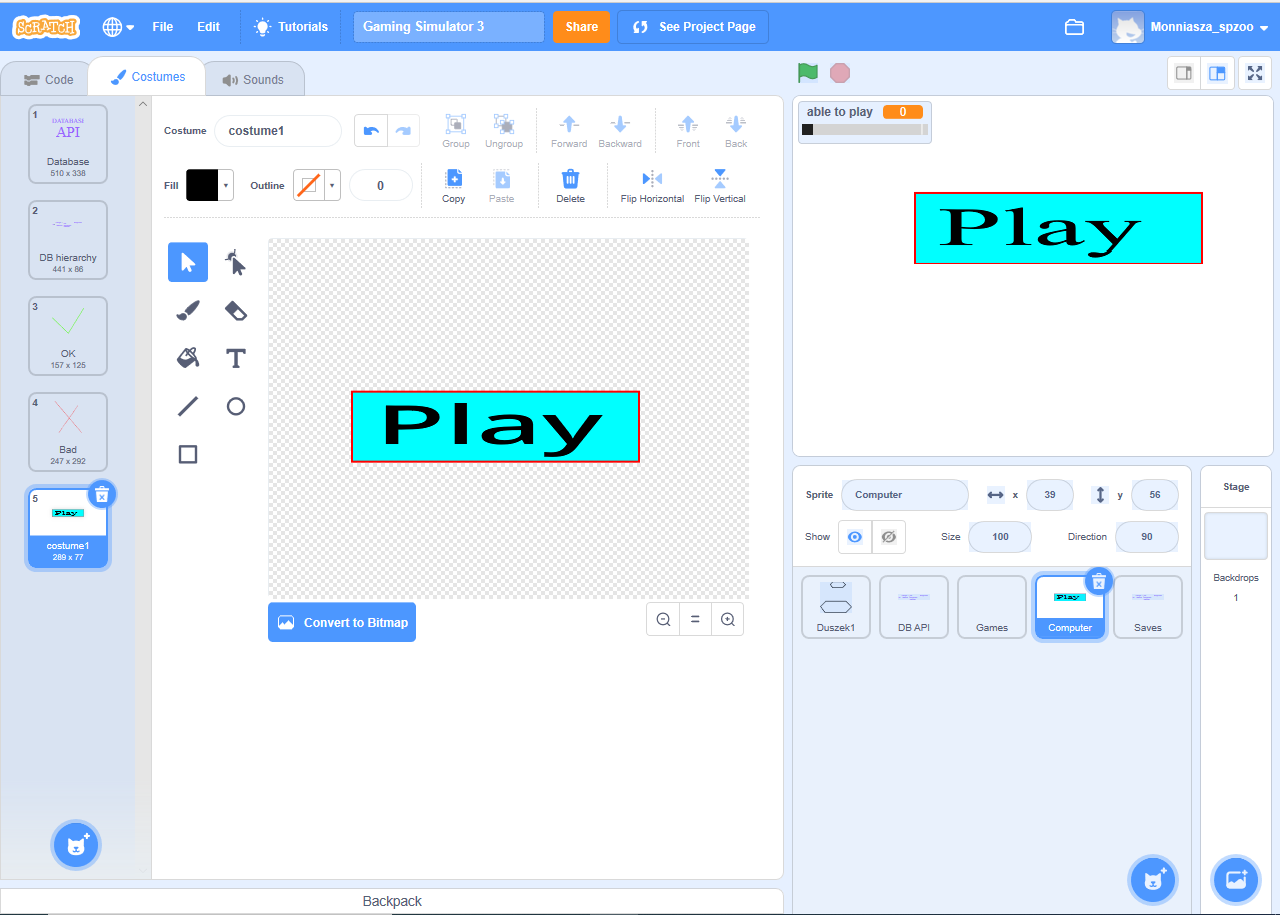Click the Convert to Bitmap button

tap(342, 622)
